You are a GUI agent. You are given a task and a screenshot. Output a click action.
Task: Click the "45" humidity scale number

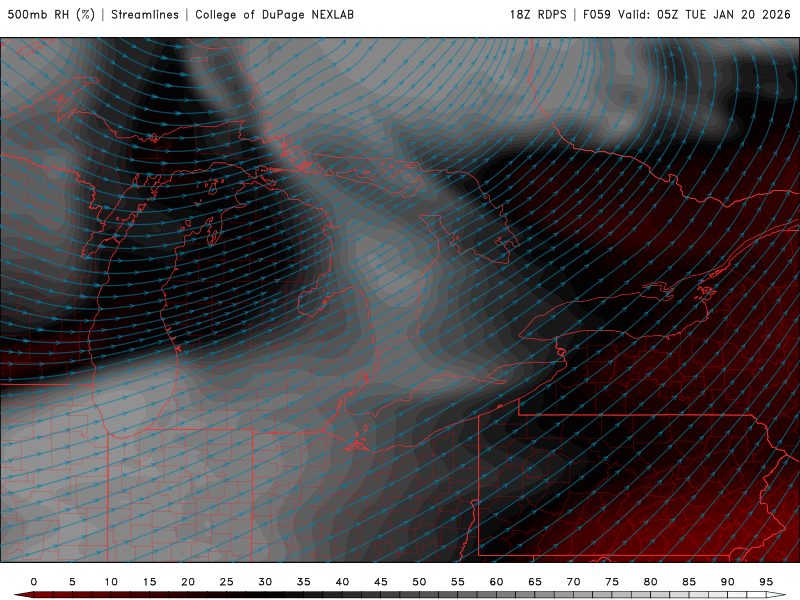[x=381, y=582]
